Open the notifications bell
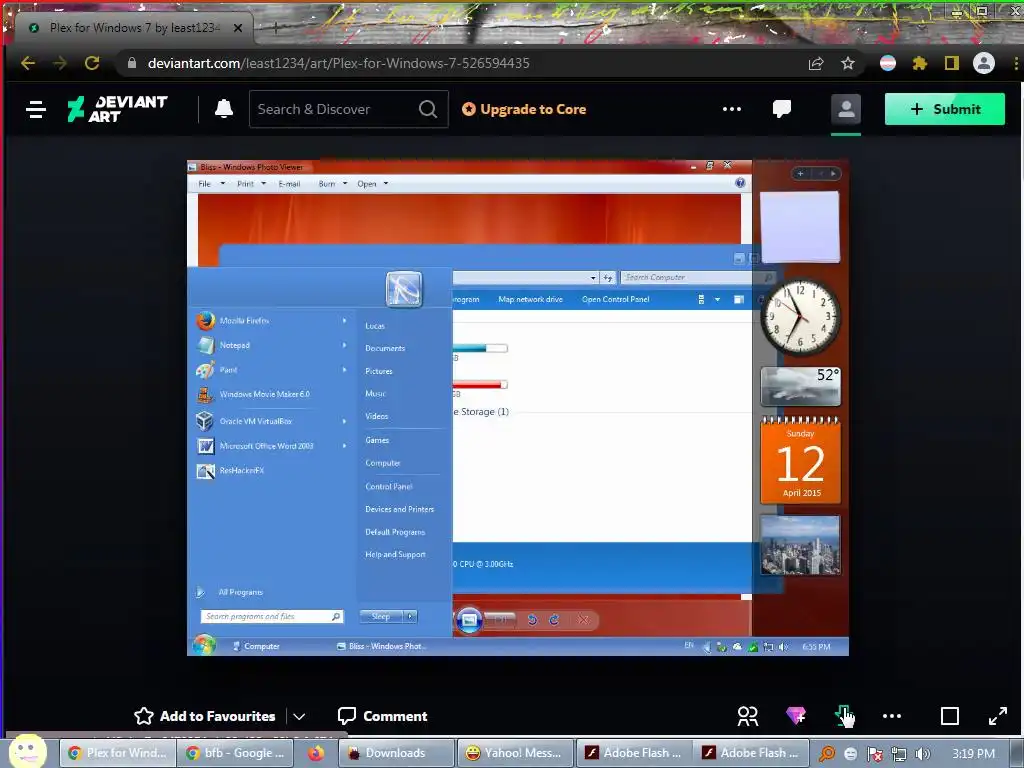1024x768 pixels. pos(224,109)
